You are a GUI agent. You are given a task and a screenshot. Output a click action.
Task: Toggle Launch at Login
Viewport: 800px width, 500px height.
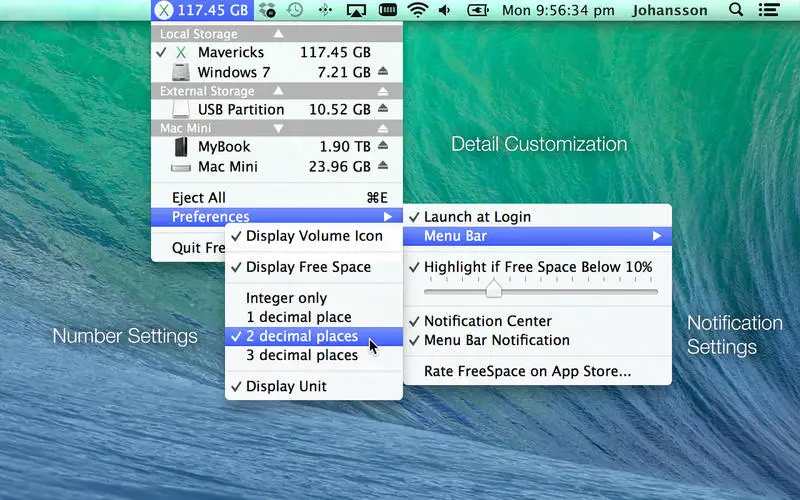pos(537,217)
